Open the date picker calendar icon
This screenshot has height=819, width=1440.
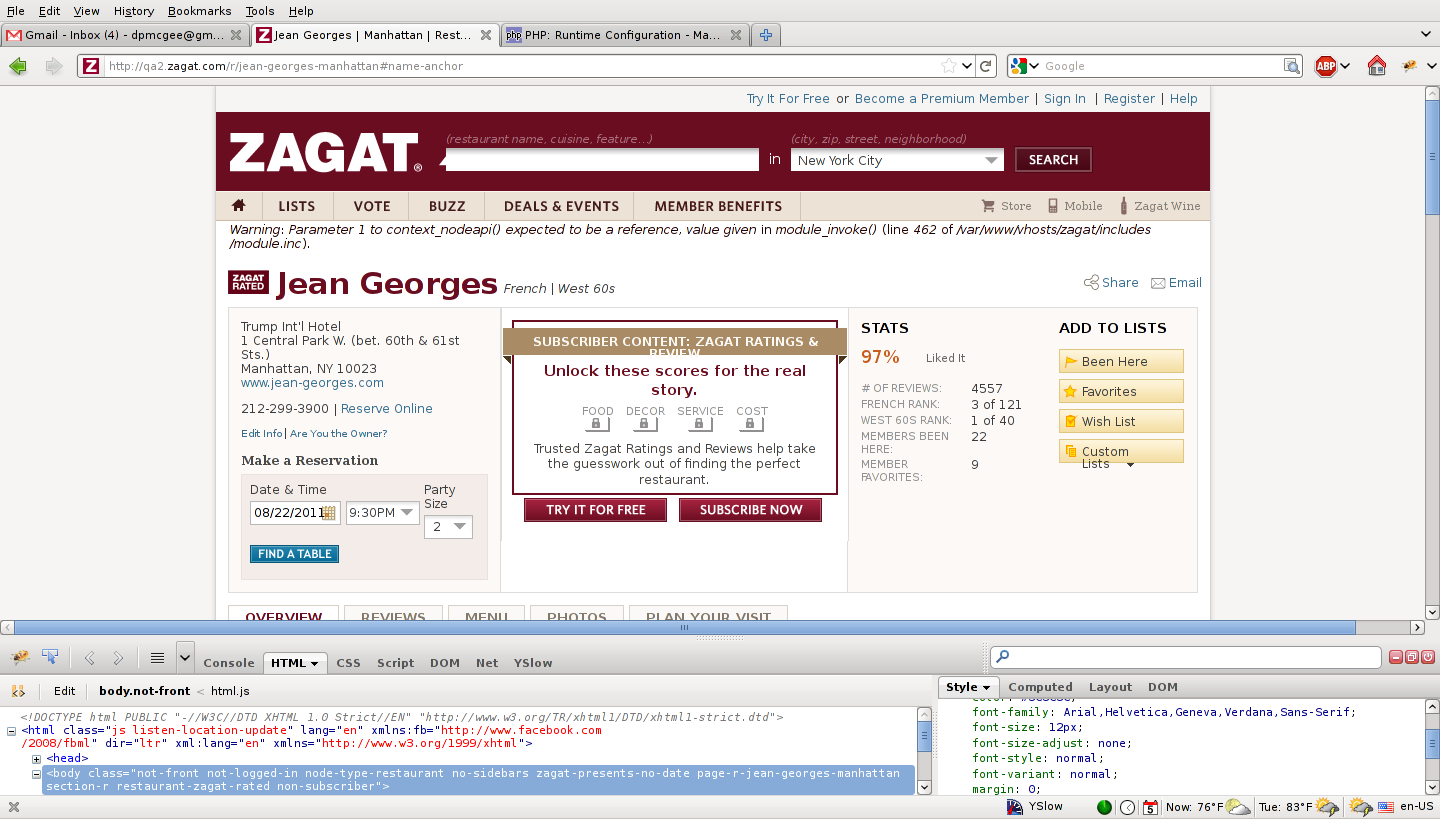[329, 513]
